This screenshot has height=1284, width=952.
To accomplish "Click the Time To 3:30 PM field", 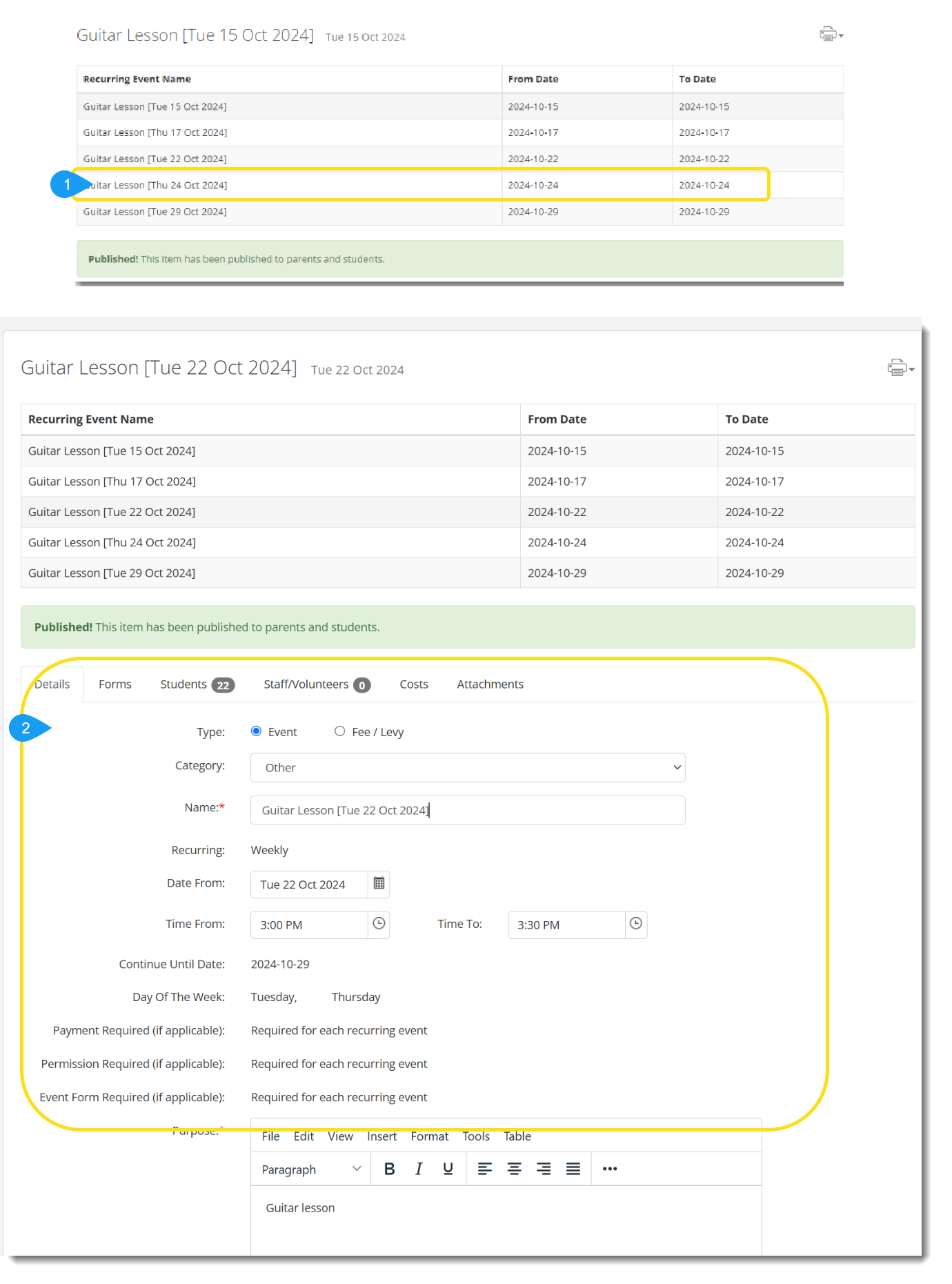I will click(x=566, y=925).
